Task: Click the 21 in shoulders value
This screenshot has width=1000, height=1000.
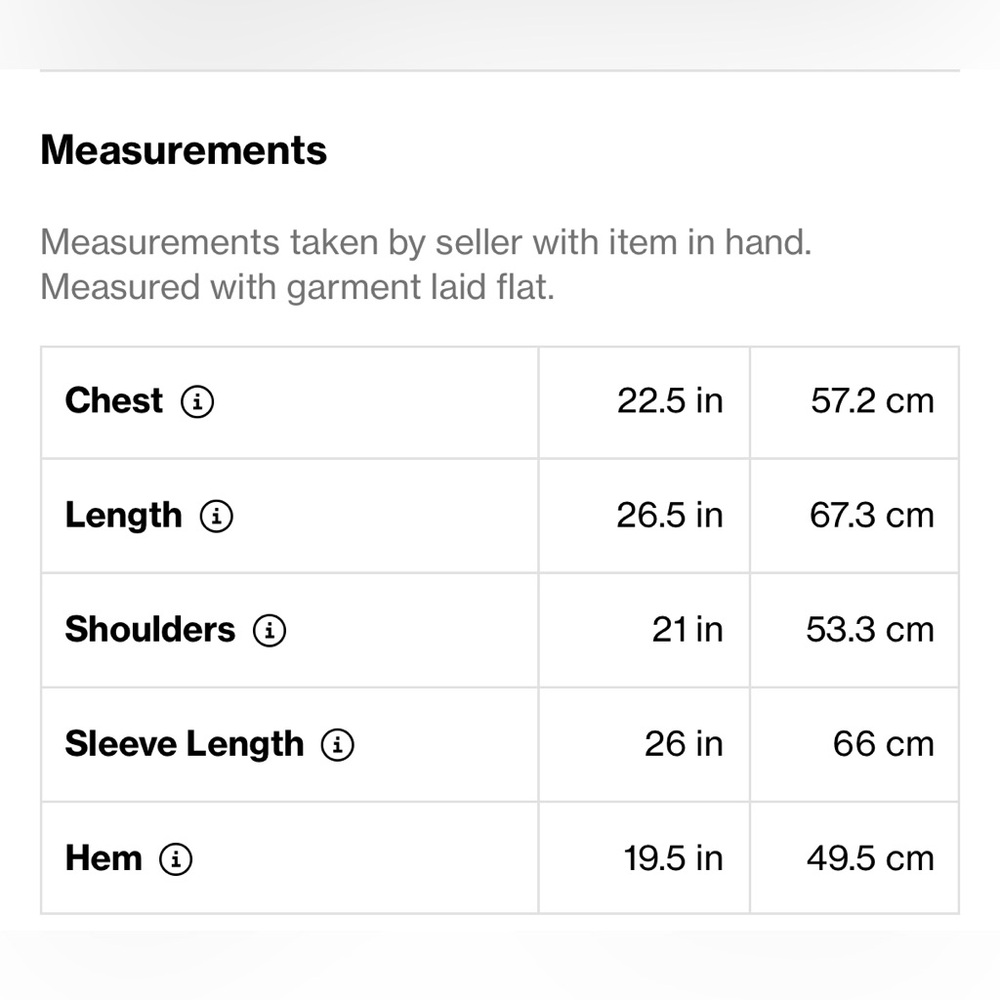Action: 688,630
